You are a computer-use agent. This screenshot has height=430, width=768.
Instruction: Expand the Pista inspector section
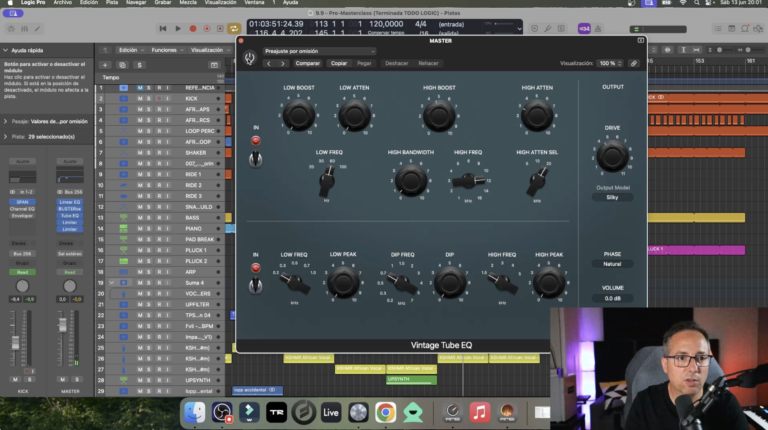point(5,137)
